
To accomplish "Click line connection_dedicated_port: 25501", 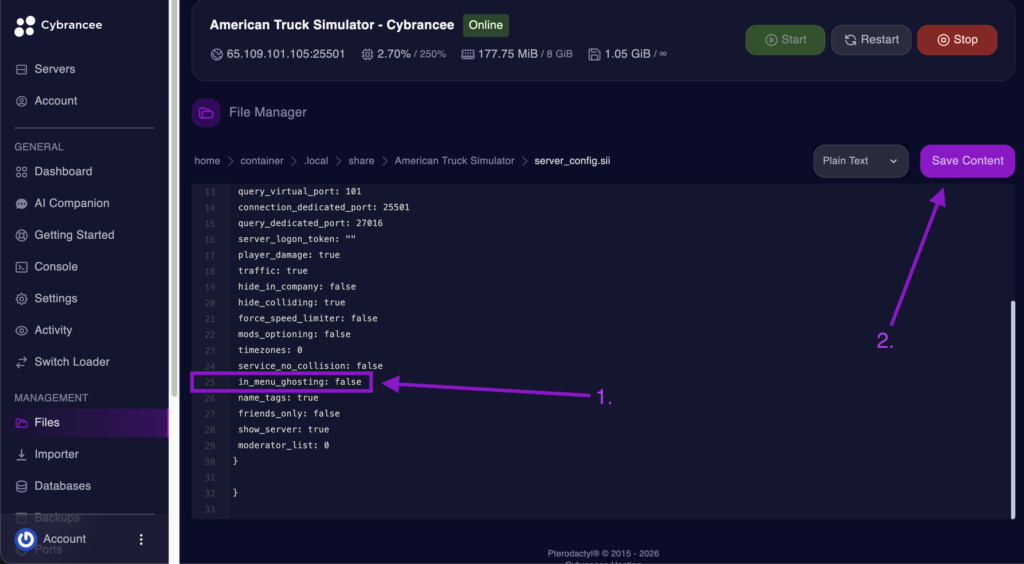I will [324, 208].
